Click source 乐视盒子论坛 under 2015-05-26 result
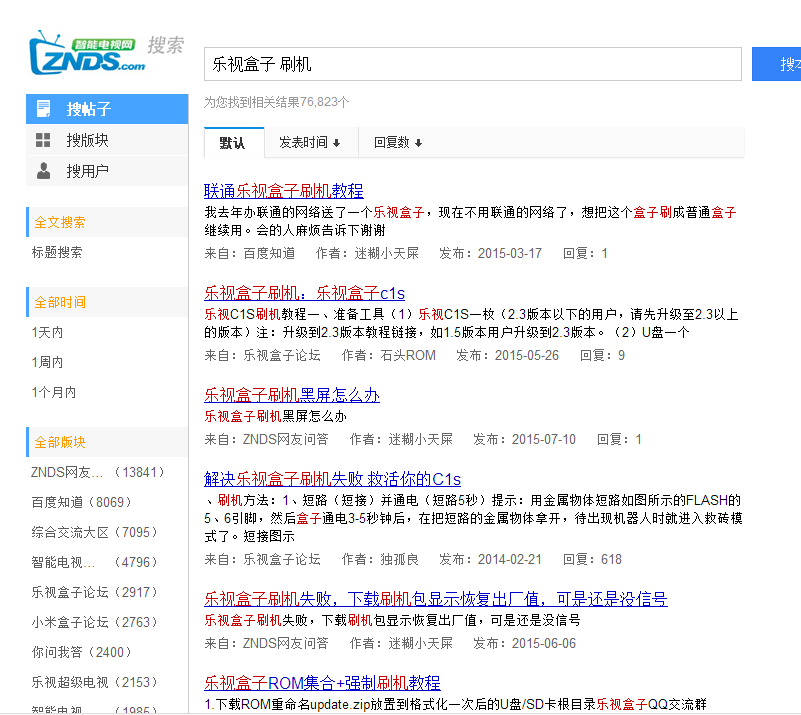Image resolution: width=801 pixels, height=715 pixels. pos(282,355)
